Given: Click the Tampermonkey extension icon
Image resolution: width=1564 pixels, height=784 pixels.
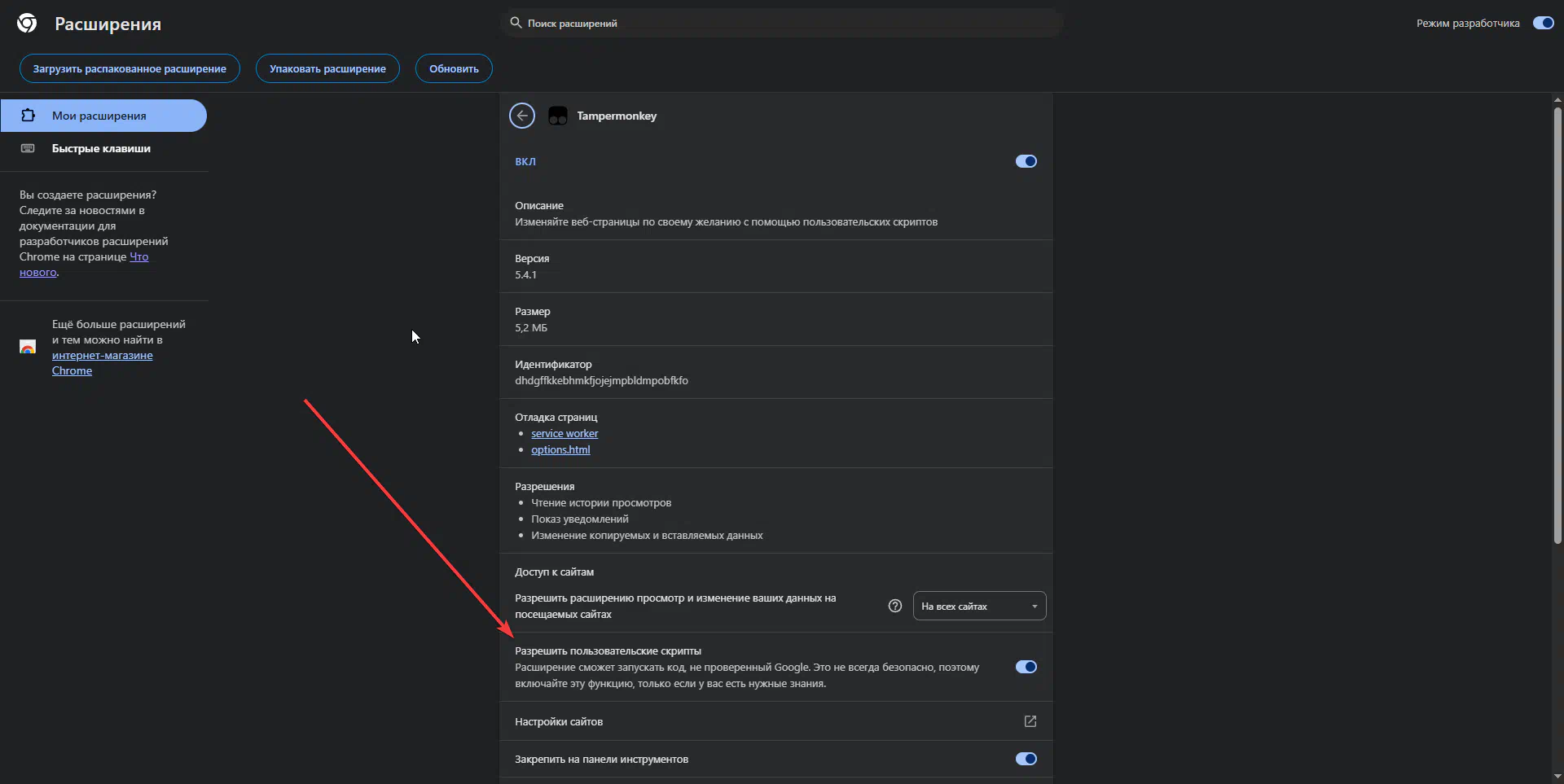Looking at the screenshot, I should pyautogui.click(x=558, y=116).
